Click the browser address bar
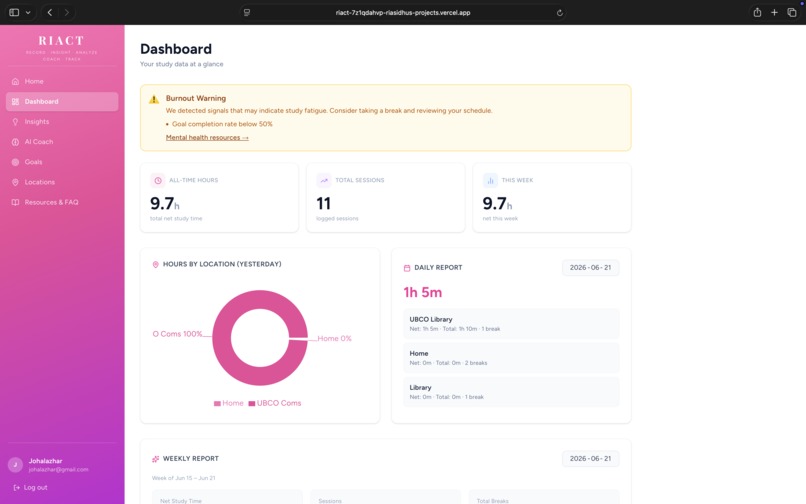This screenshot has width=806, height=504. (x=403, y=12)
